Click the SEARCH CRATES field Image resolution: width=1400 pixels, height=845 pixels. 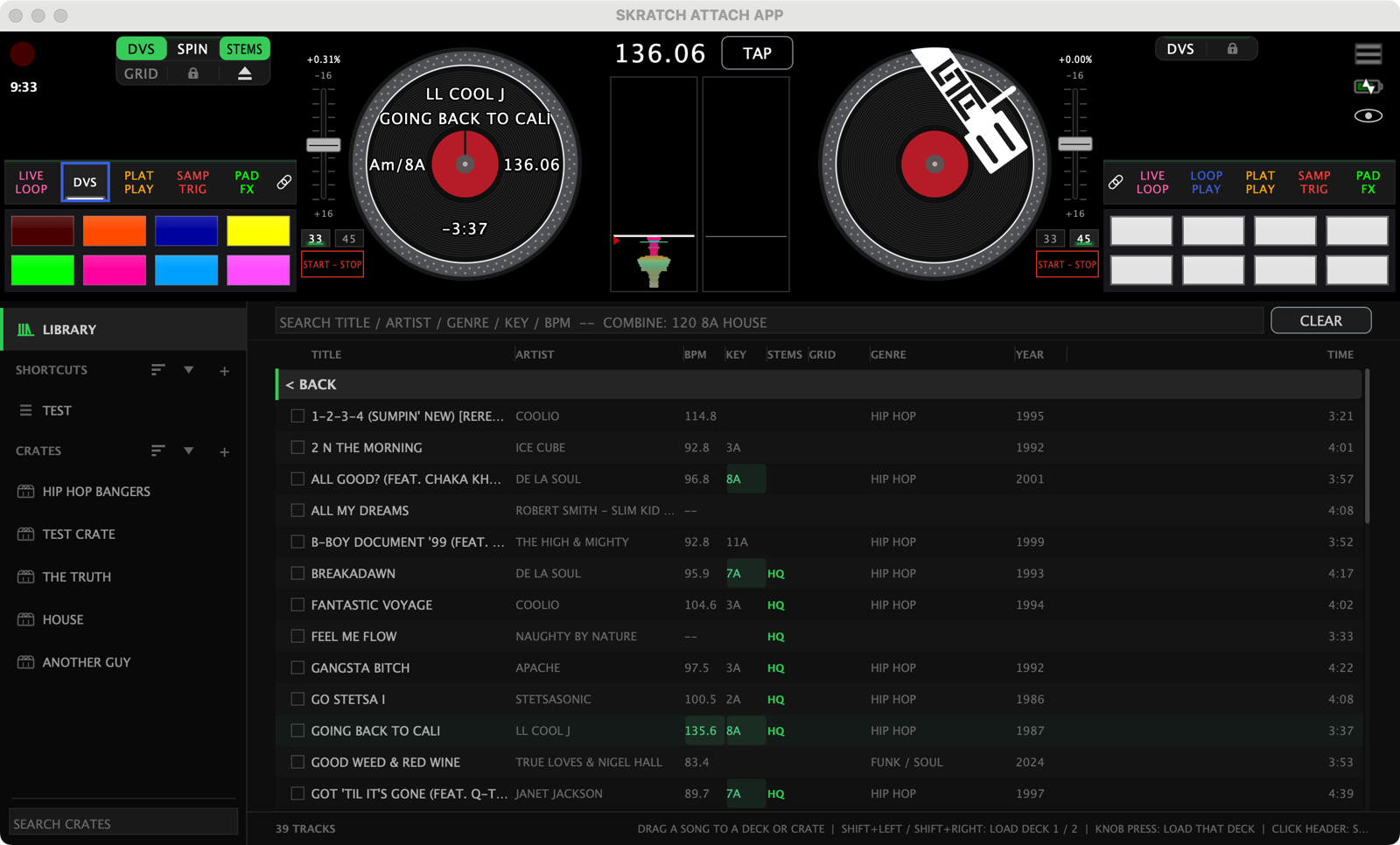pos(123,823)
